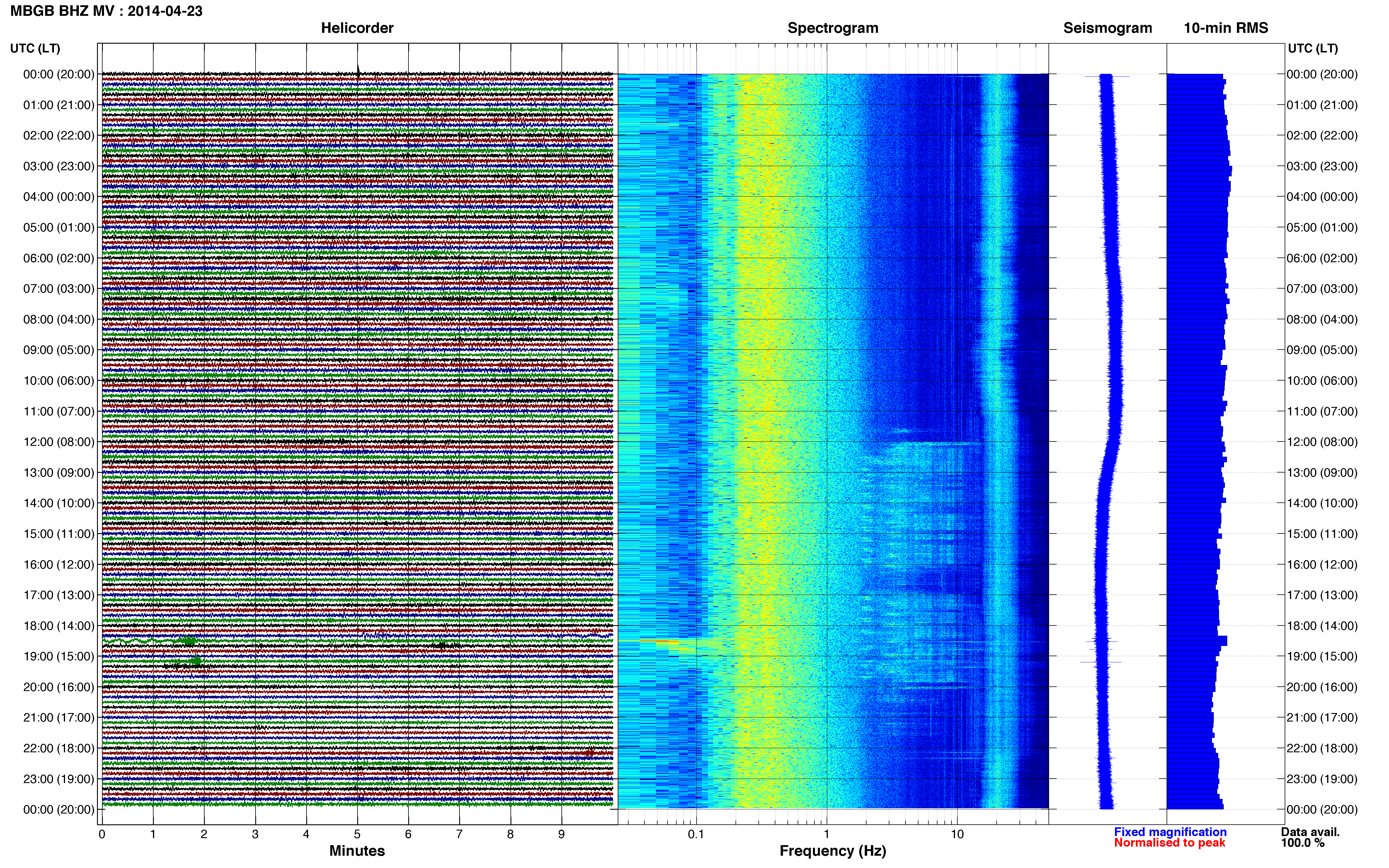Click the 03:00 (23:00) label beside the Helicorder
This screenshot has width=1389, height=868.
tap(59, 166)
